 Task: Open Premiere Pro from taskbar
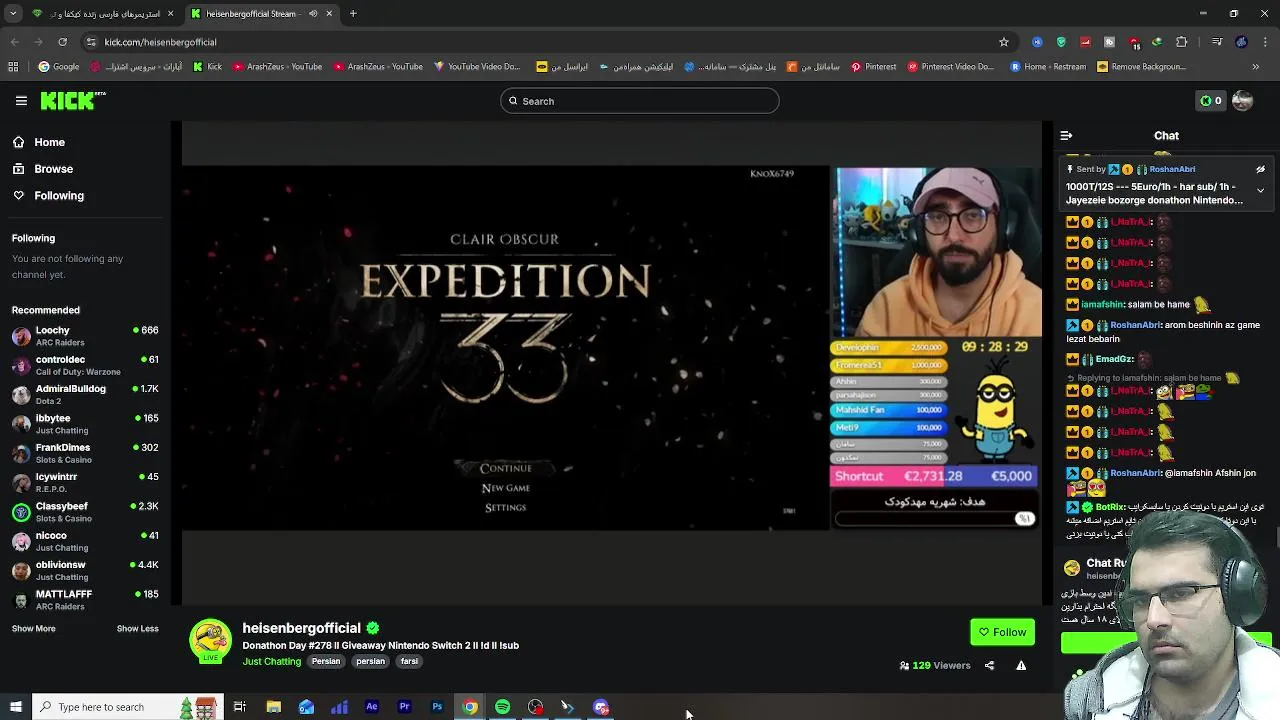coord(404,707)
